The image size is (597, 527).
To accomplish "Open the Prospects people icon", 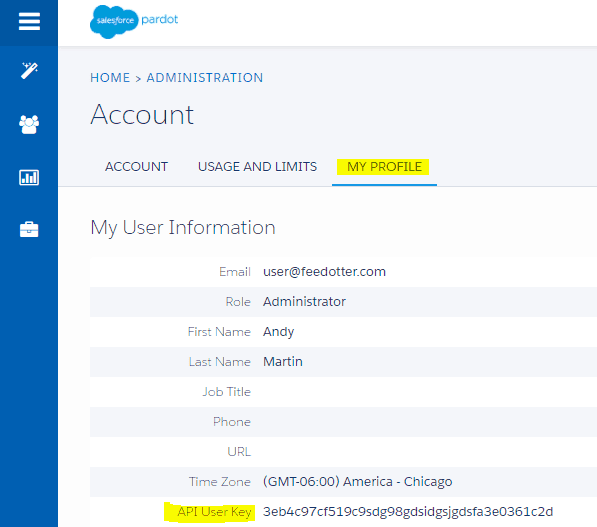I will (x=29, y=124).
